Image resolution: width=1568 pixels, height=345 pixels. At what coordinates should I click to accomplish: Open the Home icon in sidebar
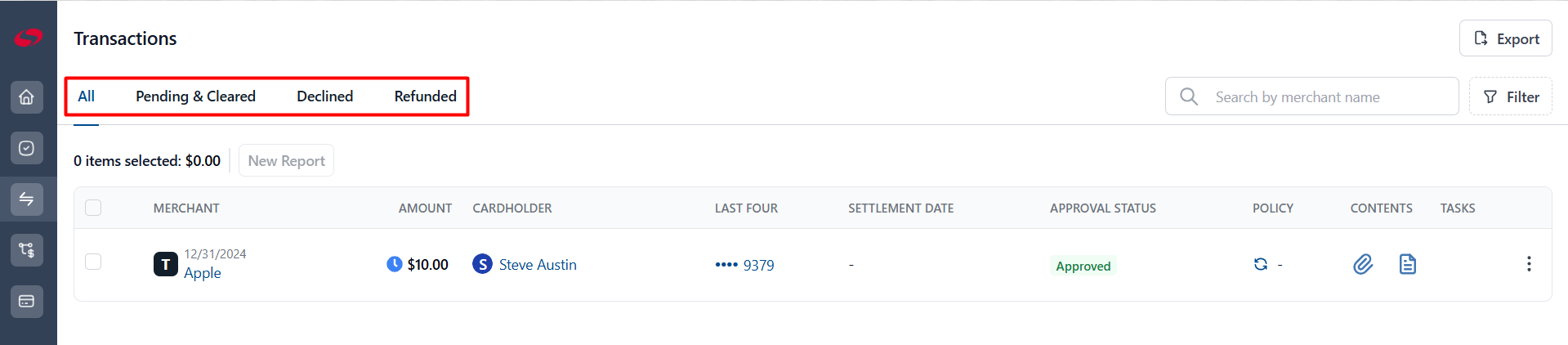pyautogui.click(x=27, y=97)
